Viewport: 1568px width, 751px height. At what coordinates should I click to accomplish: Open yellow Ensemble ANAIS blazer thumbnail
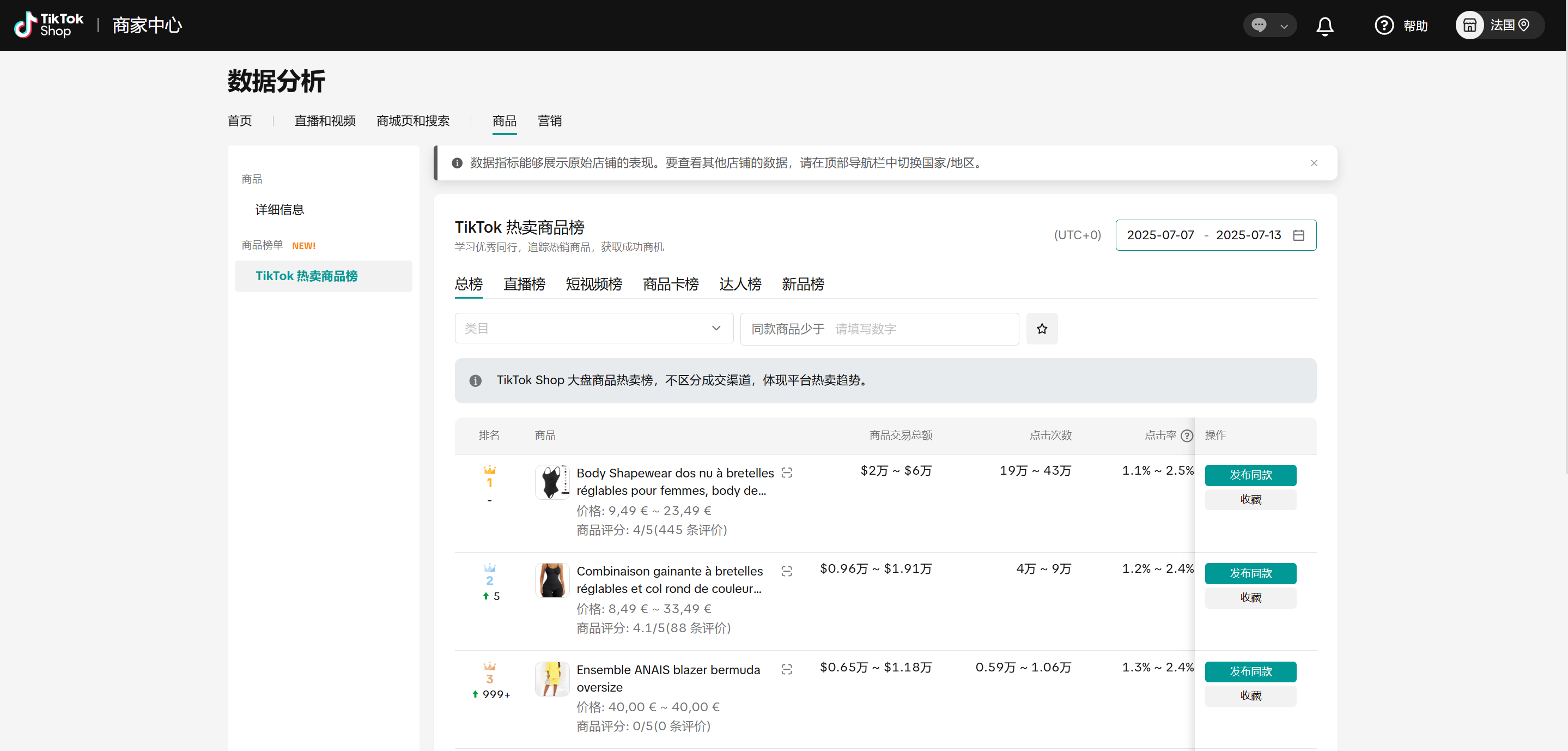(551, 679)
